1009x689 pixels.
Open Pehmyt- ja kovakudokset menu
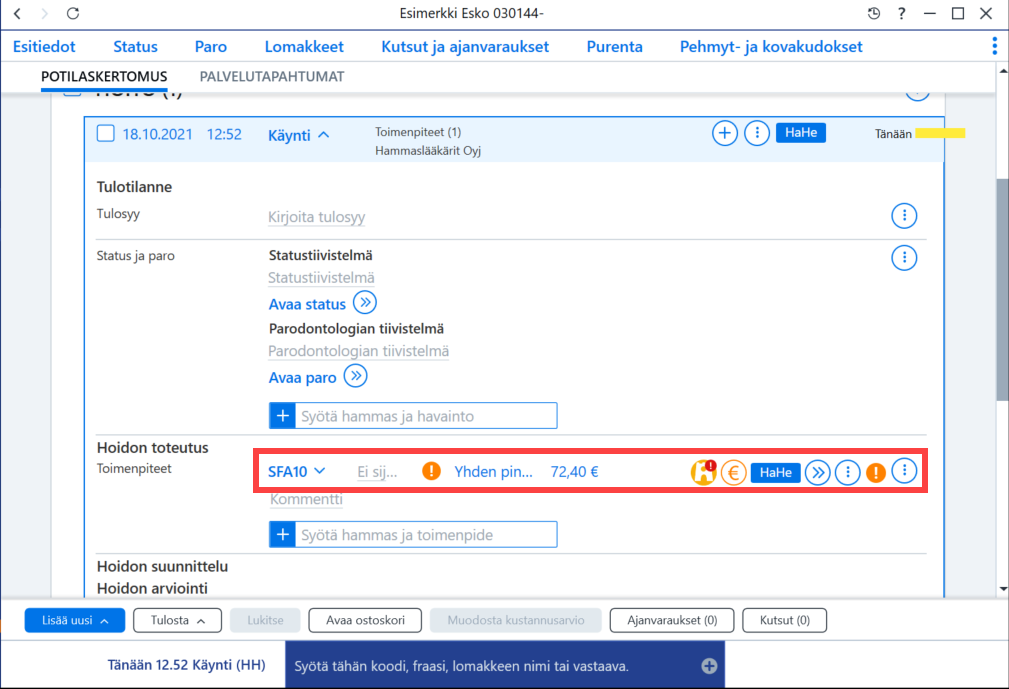(771, 46)
